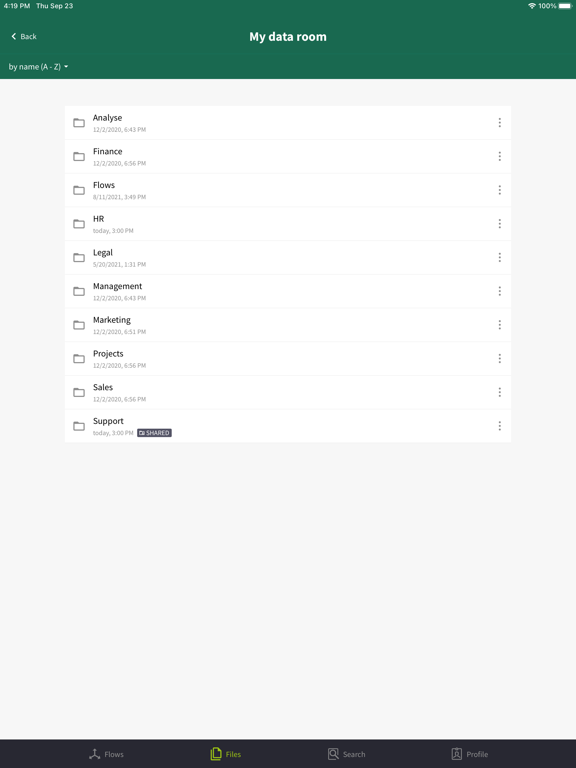Open three-dot menu for Sales folder
The image size is (576, 768).
pos(500,392)
